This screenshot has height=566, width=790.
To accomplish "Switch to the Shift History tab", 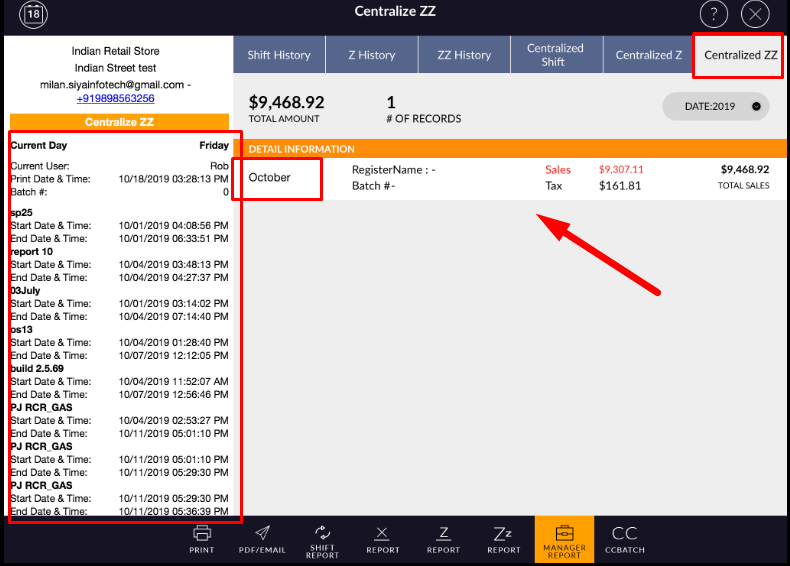I will (x=279, y=55).
